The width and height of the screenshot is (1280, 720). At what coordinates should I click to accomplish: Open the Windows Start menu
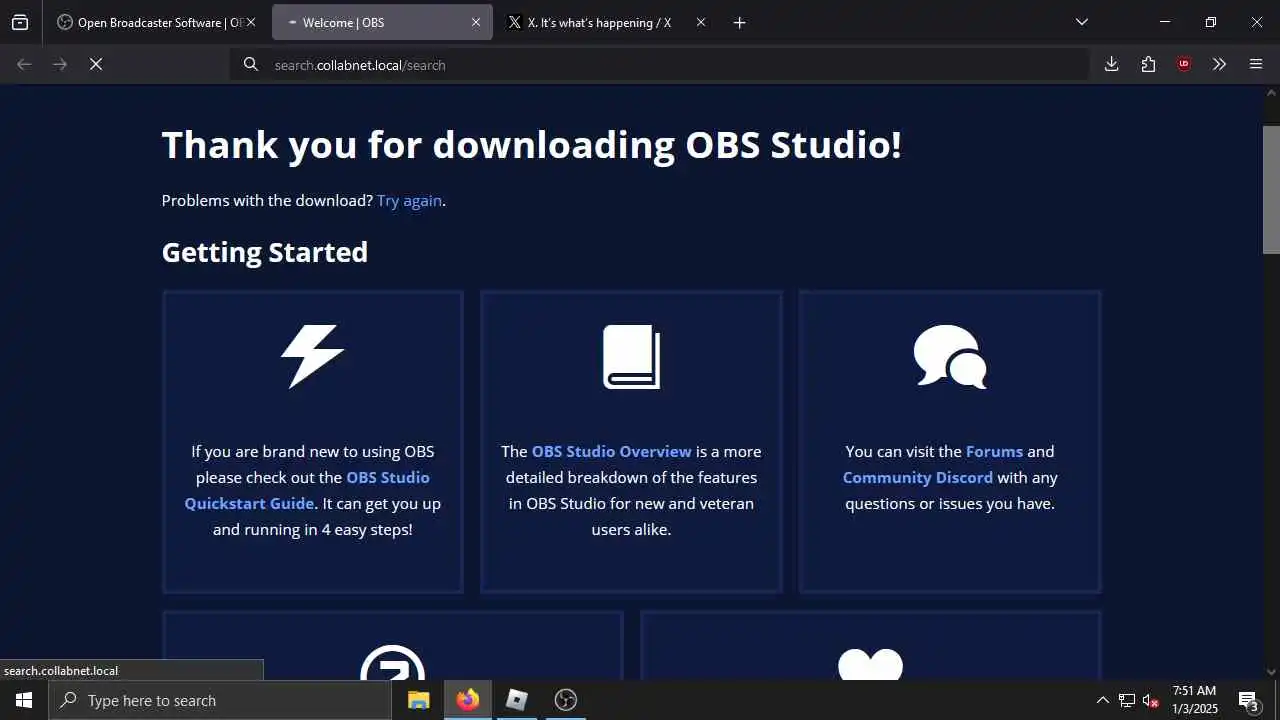click(24, 700)
